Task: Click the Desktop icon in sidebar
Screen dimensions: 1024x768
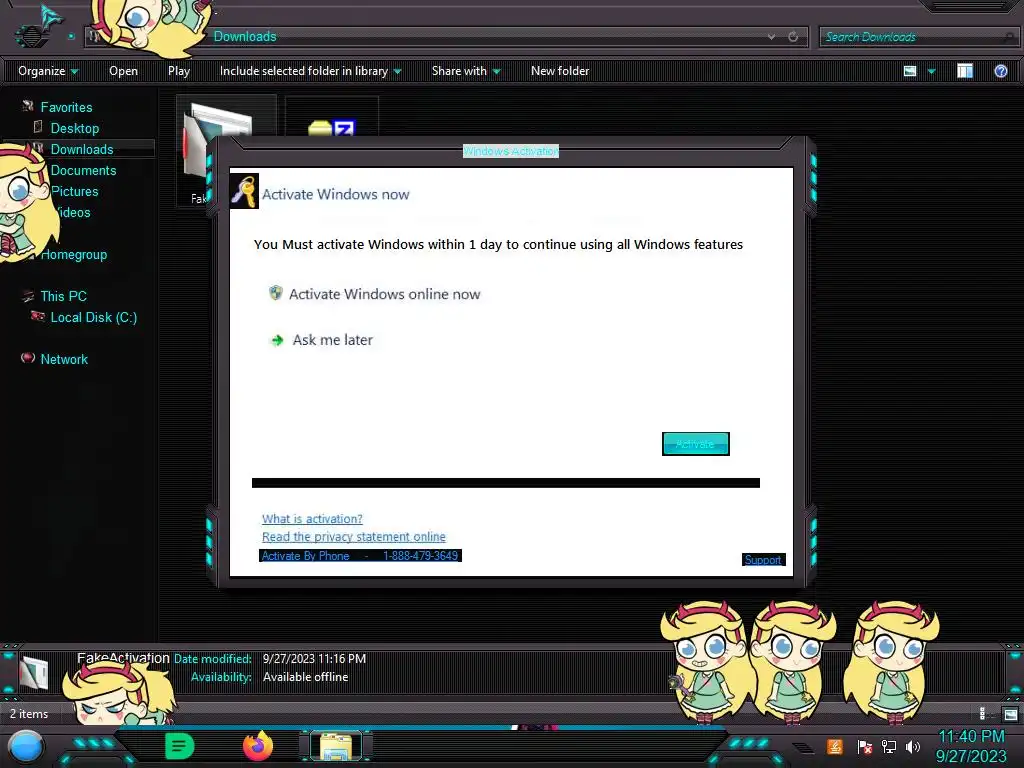Action: pyautogui.click(x=38, y=127)
